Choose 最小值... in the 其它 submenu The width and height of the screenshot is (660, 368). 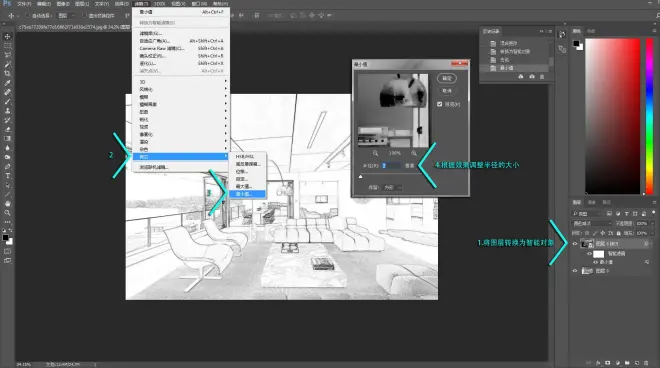pos(247,194)
